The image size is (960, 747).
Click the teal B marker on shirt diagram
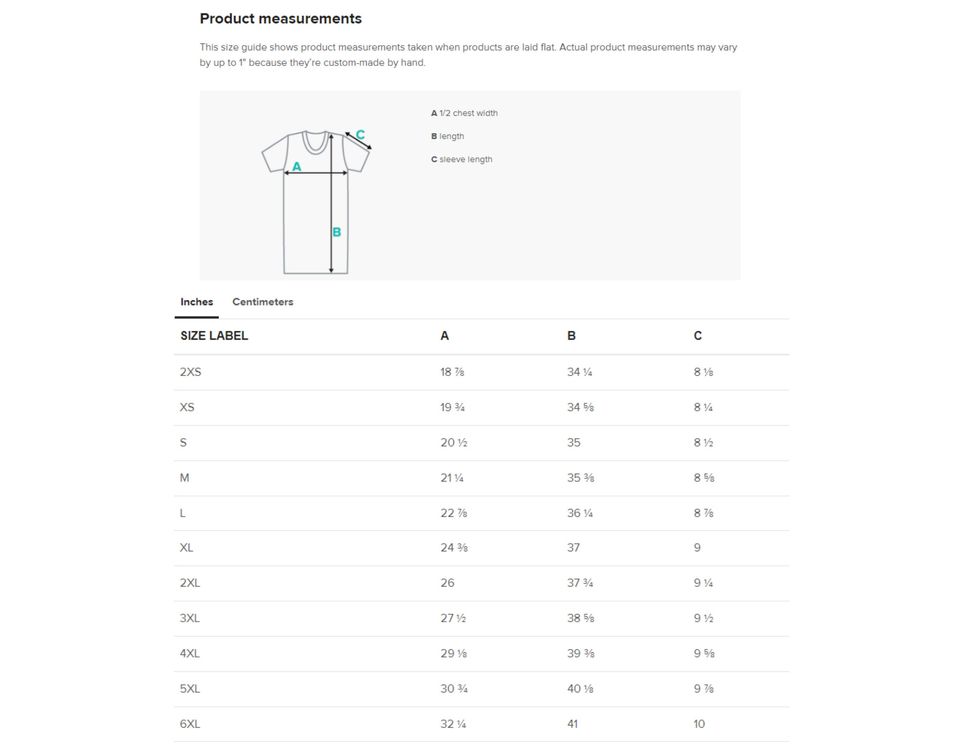pos(337,232)
